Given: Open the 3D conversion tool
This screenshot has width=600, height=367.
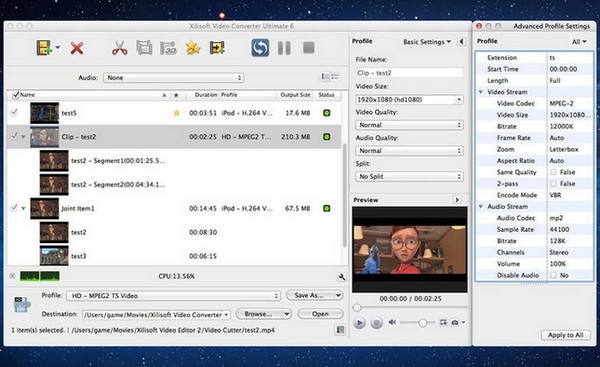Looking at the screenshot, I should click(168, 48).
